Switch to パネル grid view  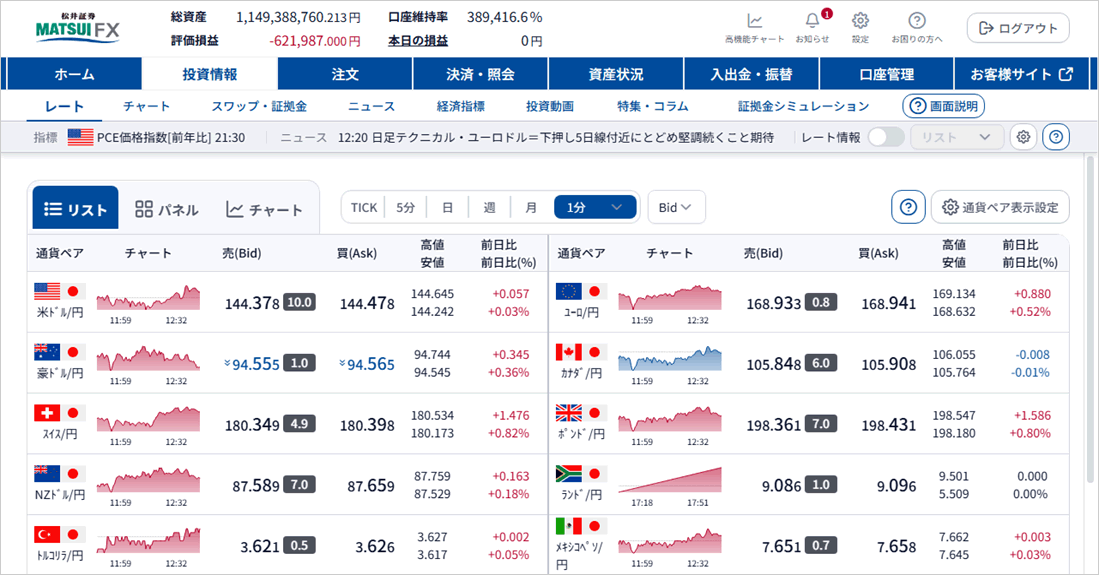point(166,209)
